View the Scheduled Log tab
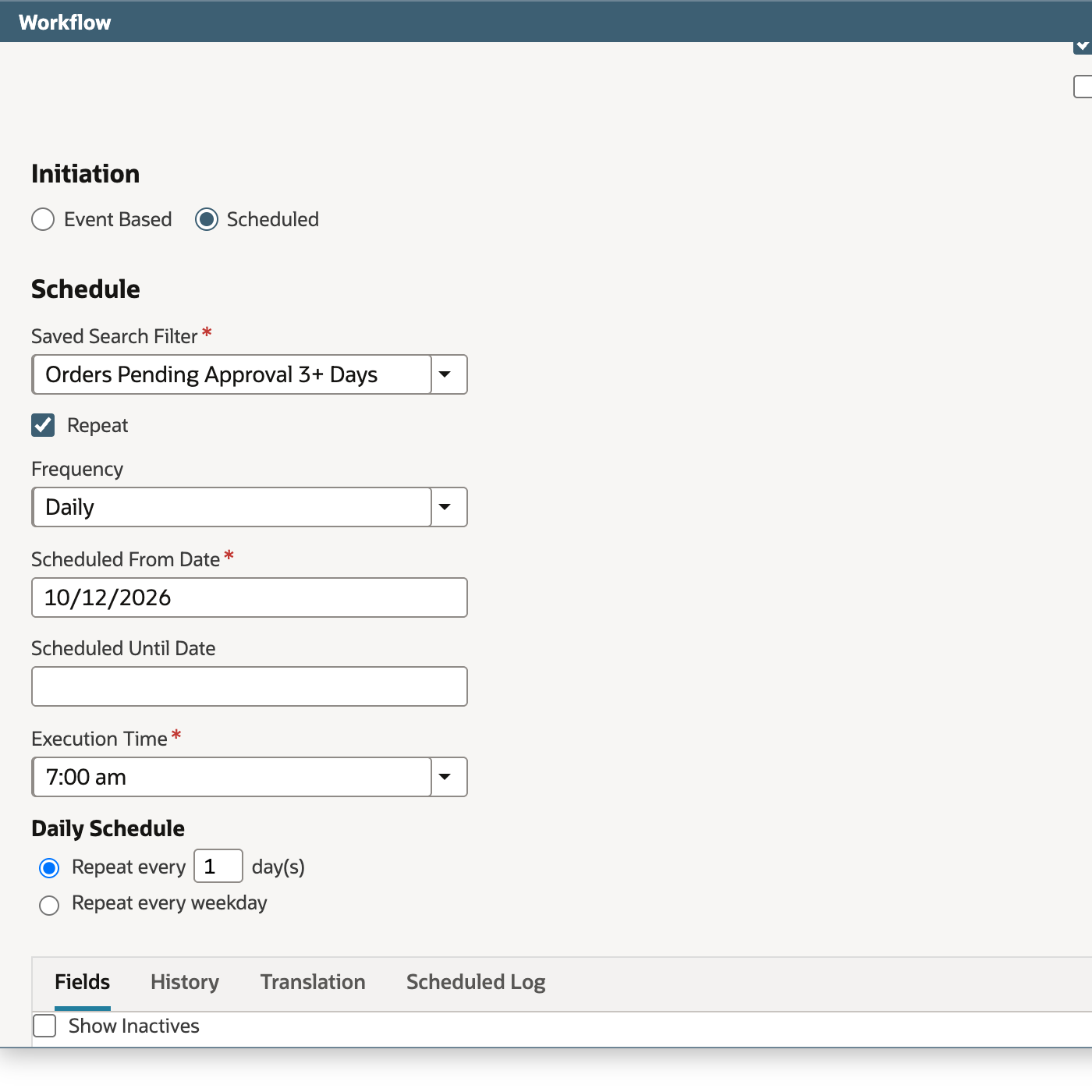 coord(476,982)
